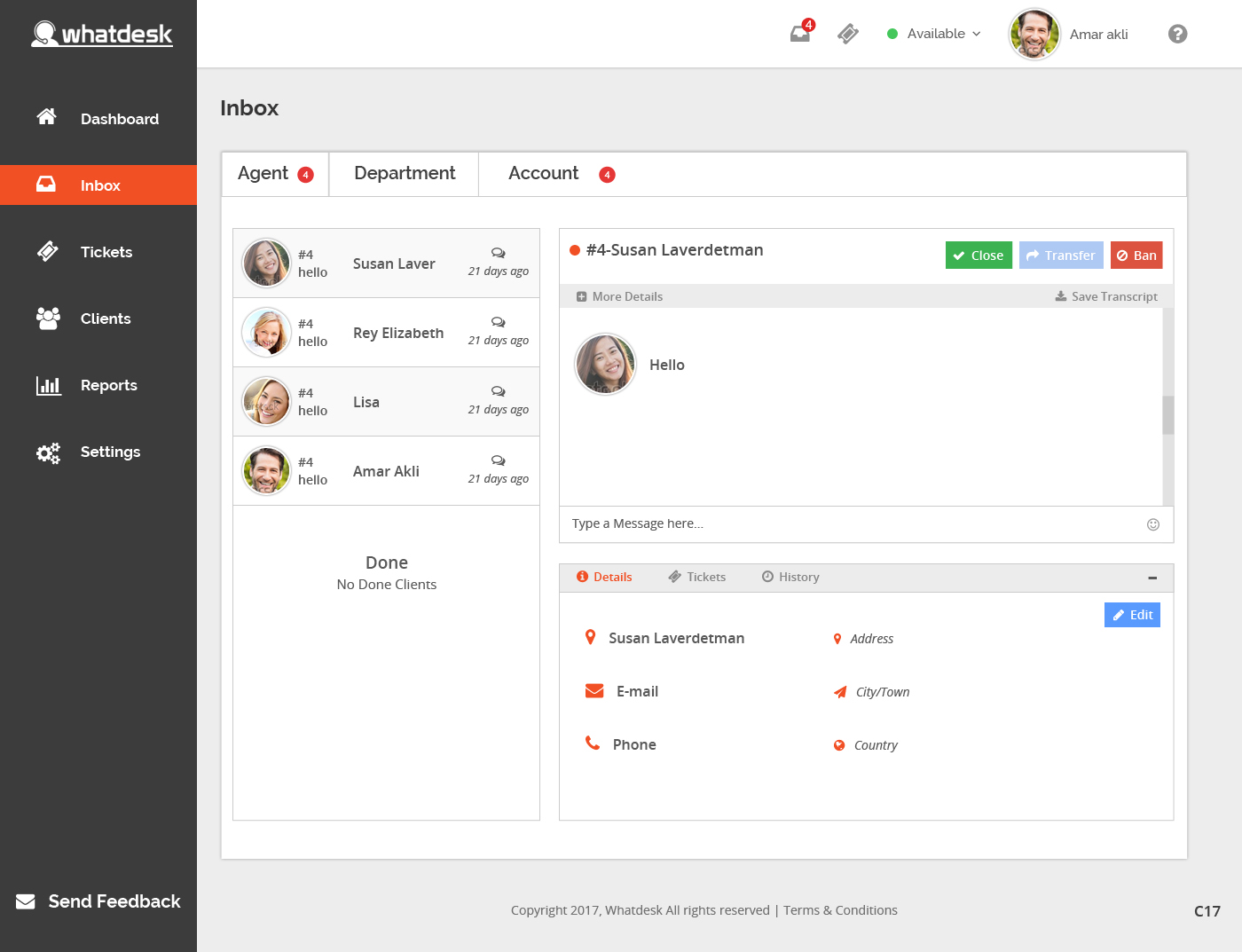The image size is (1242, 952).
Task: Switch to the Account tab
Action: point(543,173)
